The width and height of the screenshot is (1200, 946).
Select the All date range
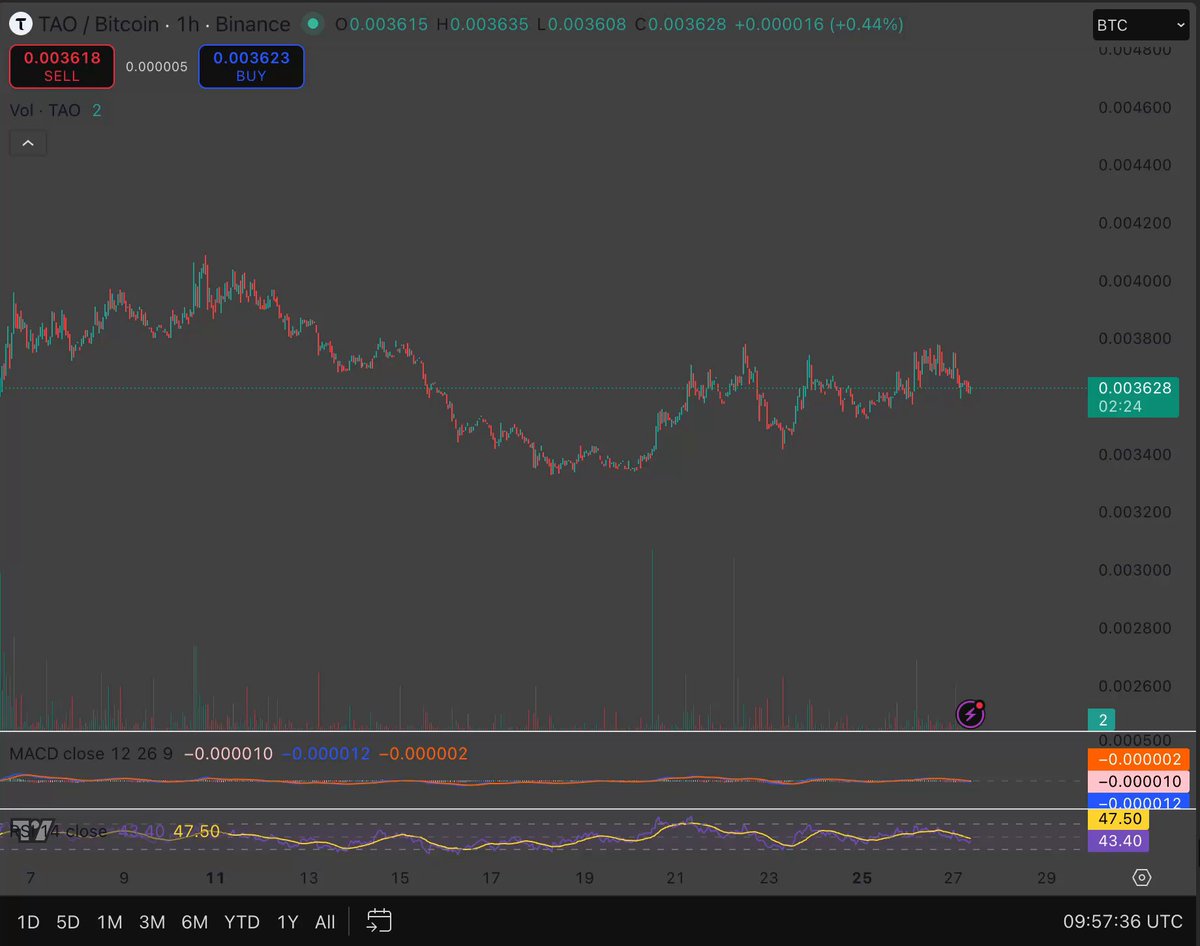325,922
